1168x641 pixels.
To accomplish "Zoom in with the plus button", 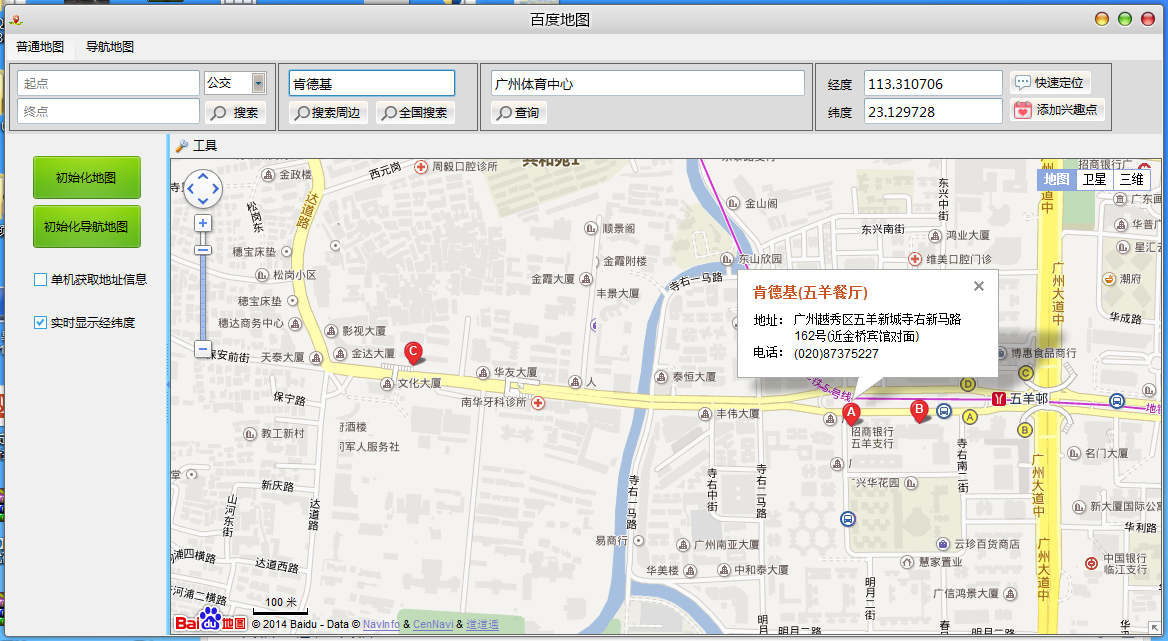I will point(203,223).
